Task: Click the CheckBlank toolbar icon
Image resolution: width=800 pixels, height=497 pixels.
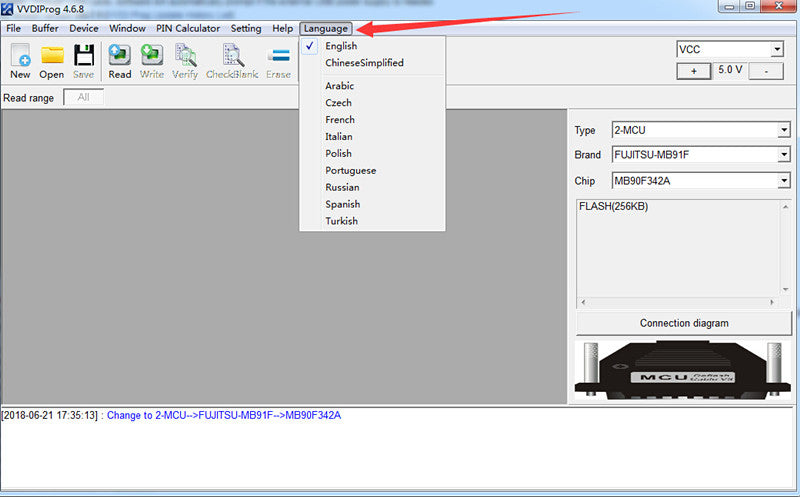Action: point(232,58)
